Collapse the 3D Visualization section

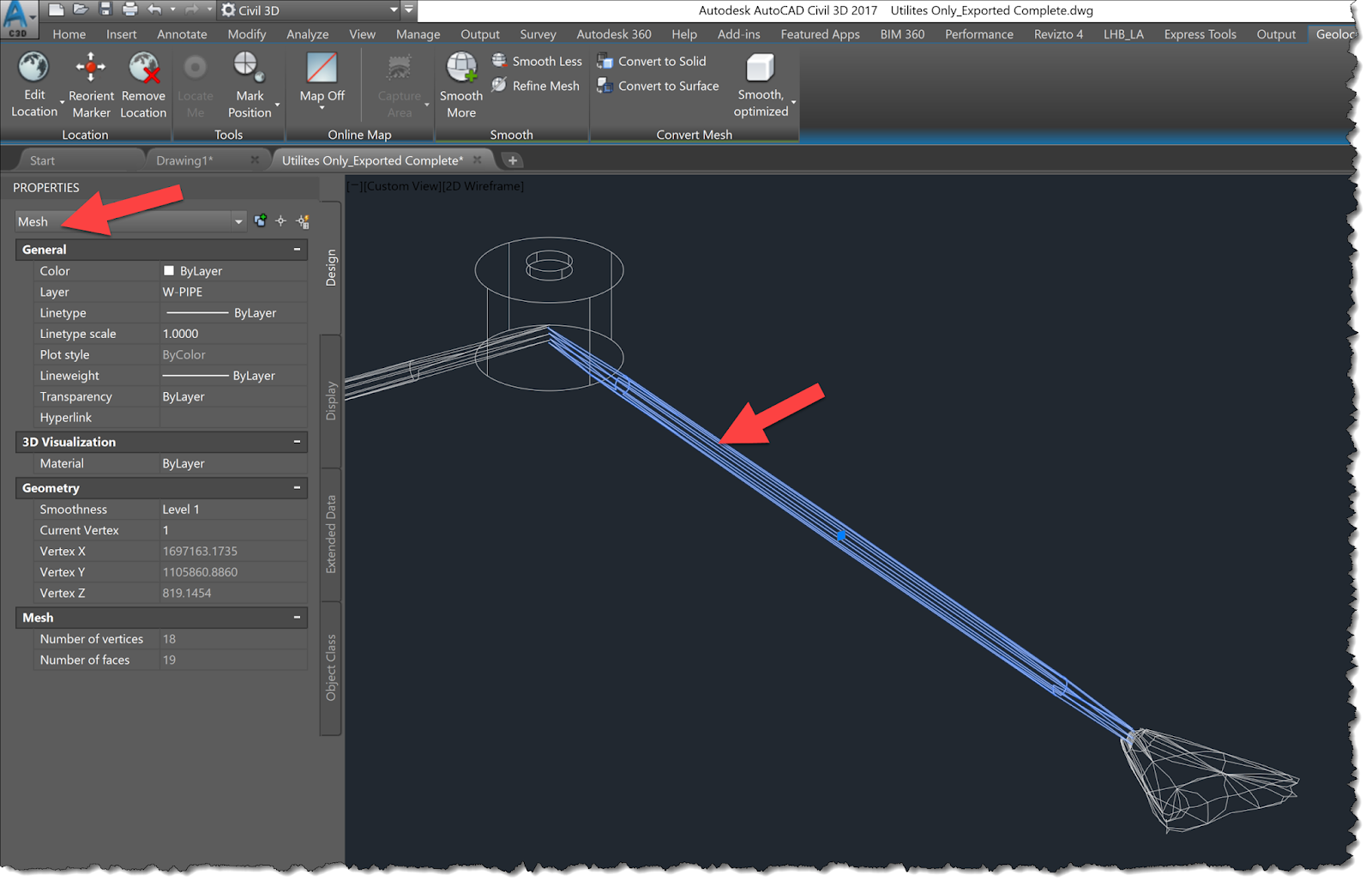coord(297,442)
